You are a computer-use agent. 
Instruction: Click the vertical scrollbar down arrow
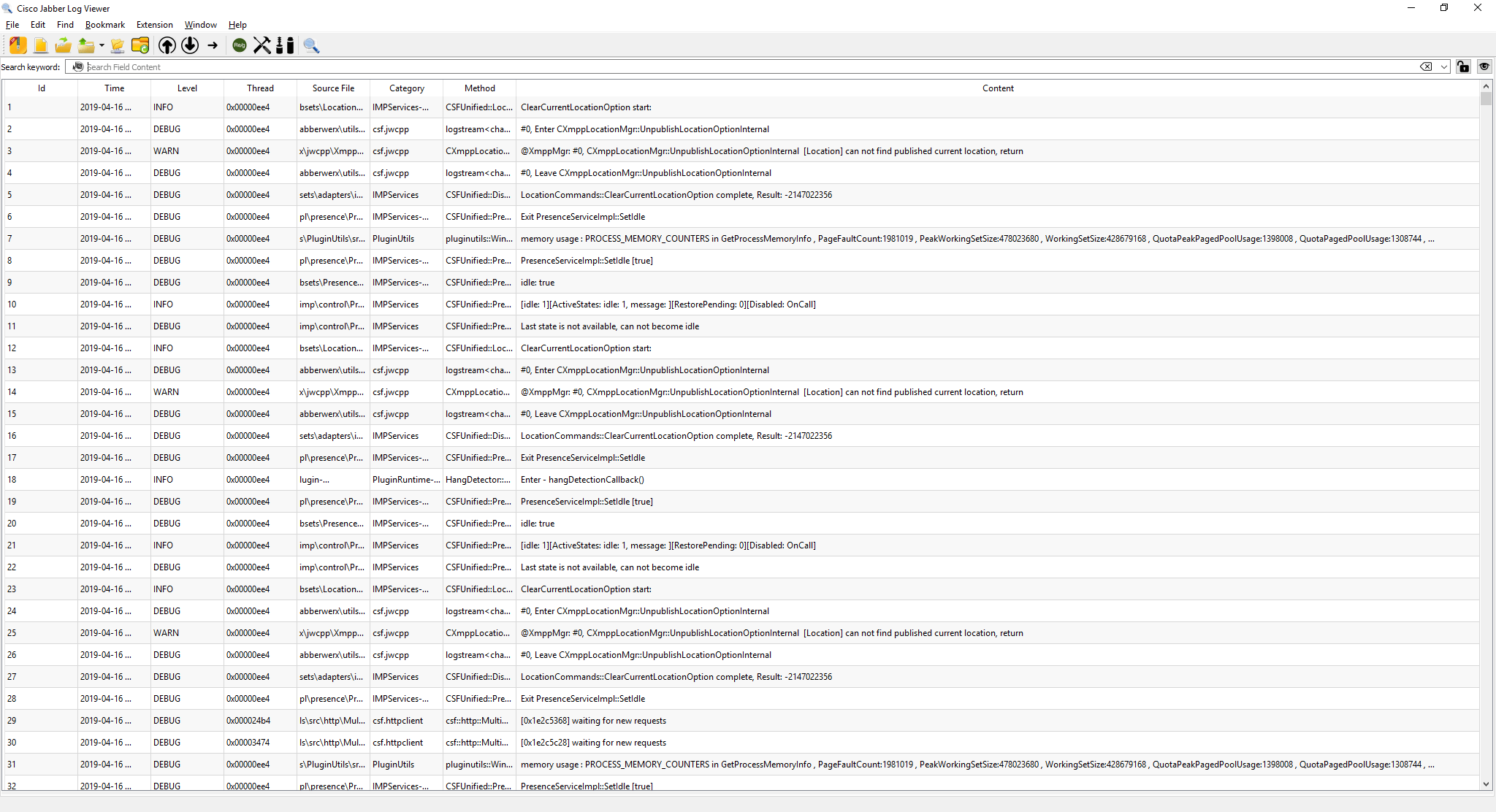(1486, 784)
